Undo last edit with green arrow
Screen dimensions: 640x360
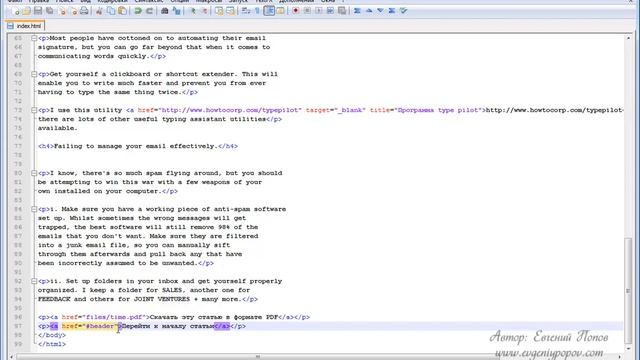[138, 11]
